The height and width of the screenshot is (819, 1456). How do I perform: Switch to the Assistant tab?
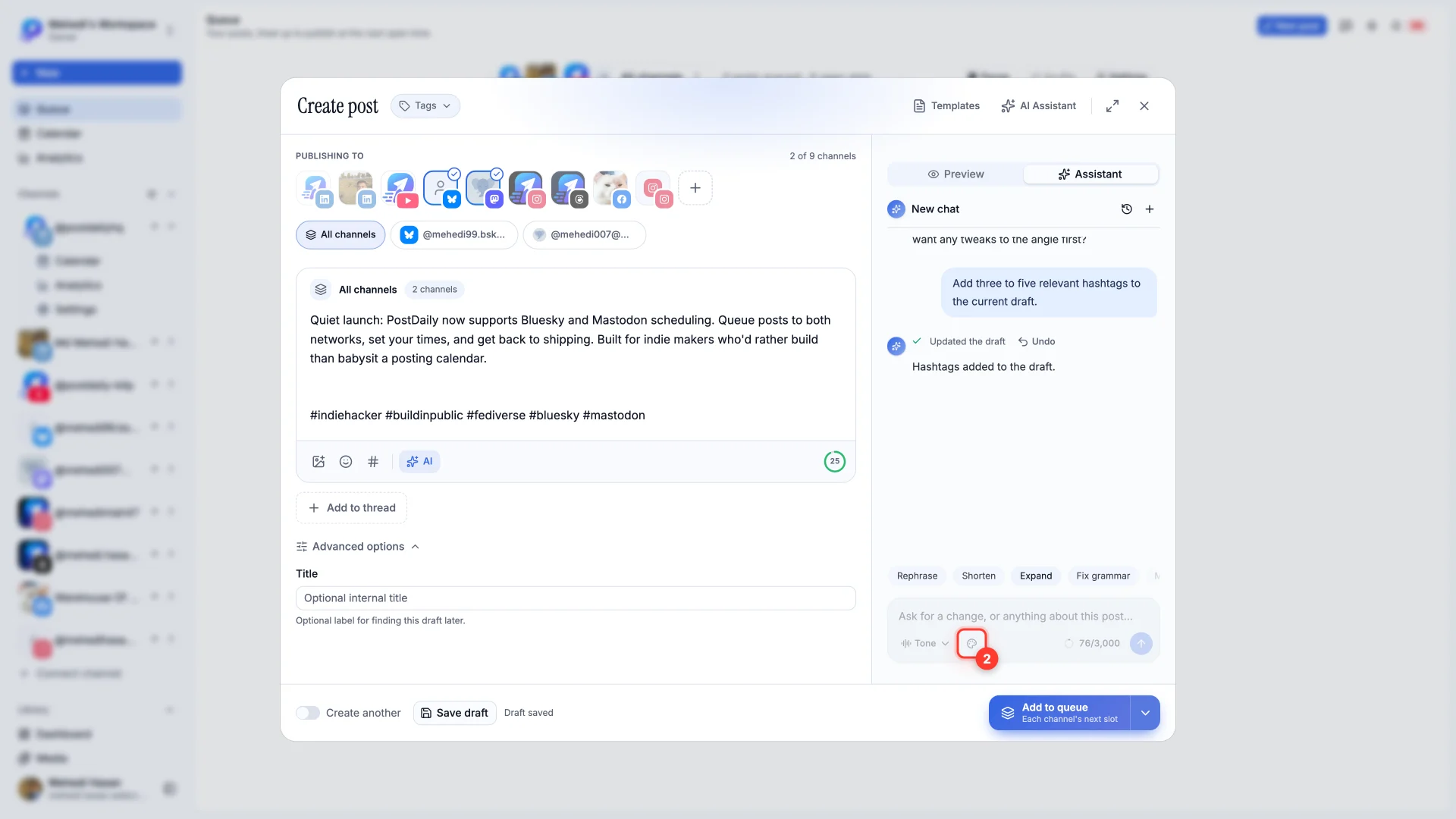(x=1090, y=174)
